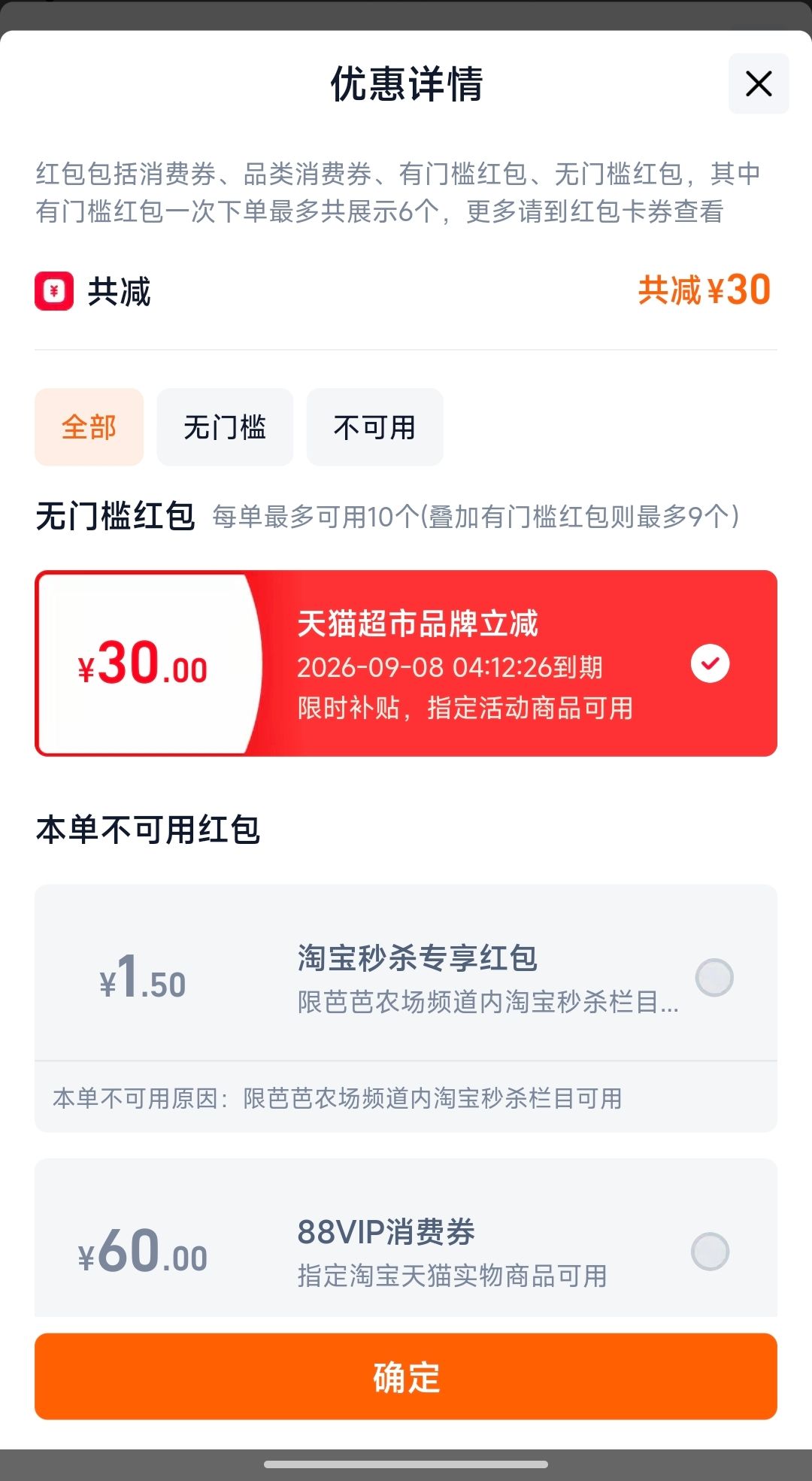This screenshot has width=812, height=1481.
Task: Select the 淘宝秒杀专享红包 radio button
Action: (714, 977)
